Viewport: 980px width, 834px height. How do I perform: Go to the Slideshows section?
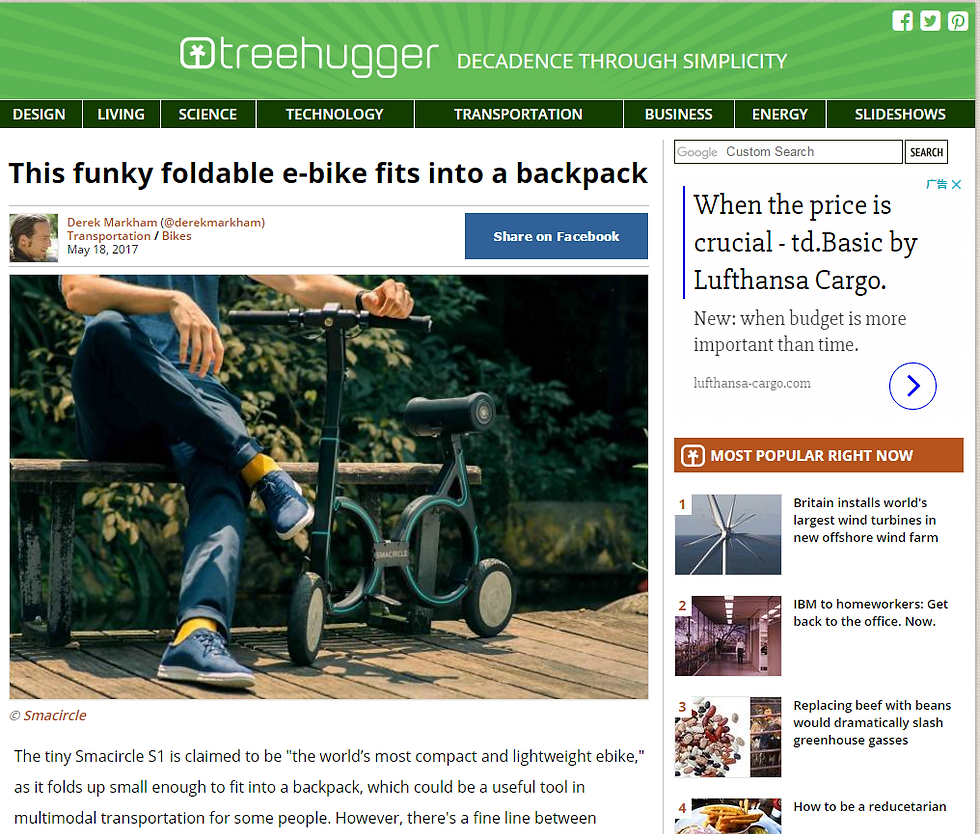coord(900,114)
